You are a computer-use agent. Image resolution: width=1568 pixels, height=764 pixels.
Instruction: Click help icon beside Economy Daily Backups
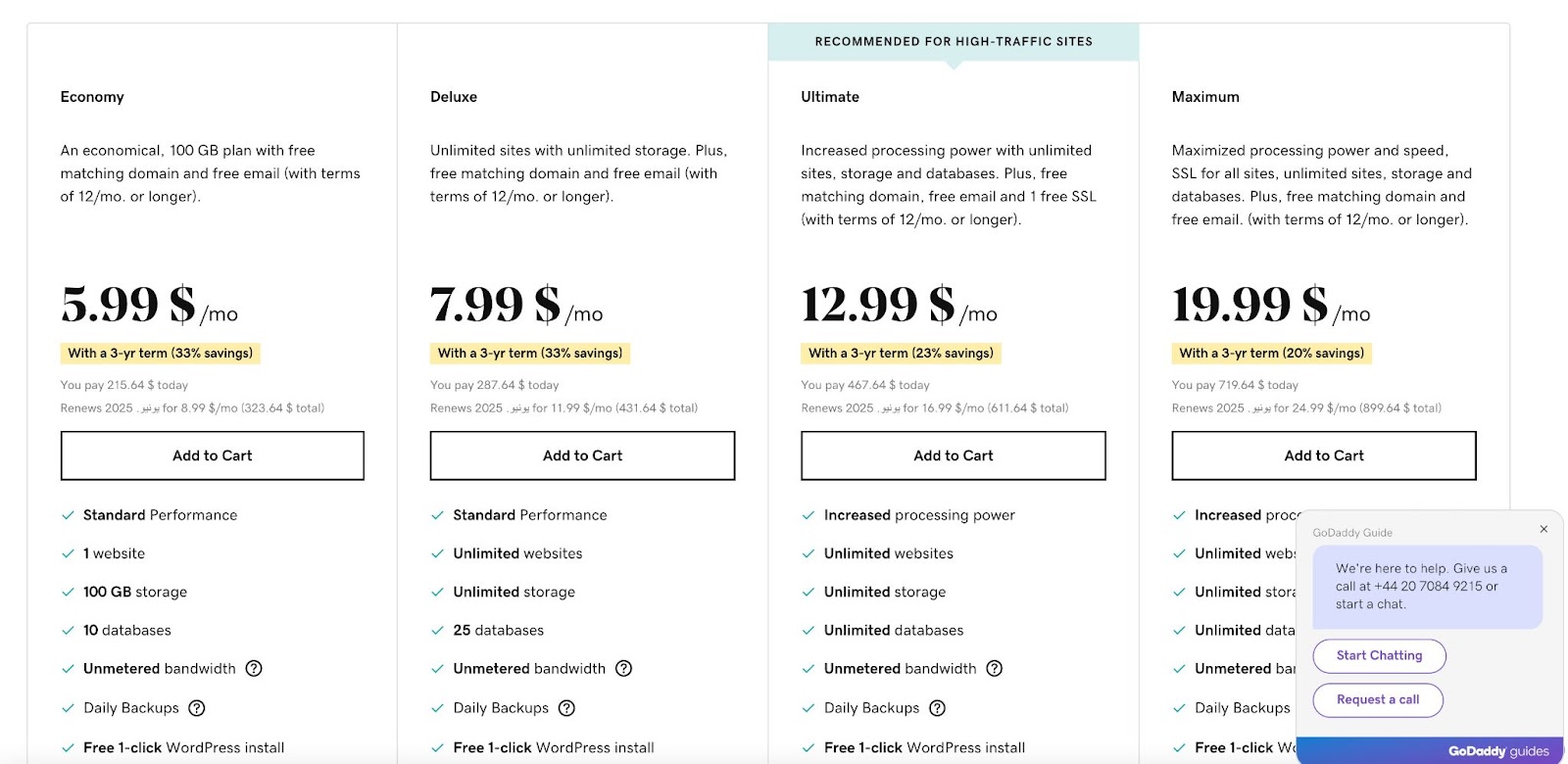pyautogui.click(x=197, y=708)
